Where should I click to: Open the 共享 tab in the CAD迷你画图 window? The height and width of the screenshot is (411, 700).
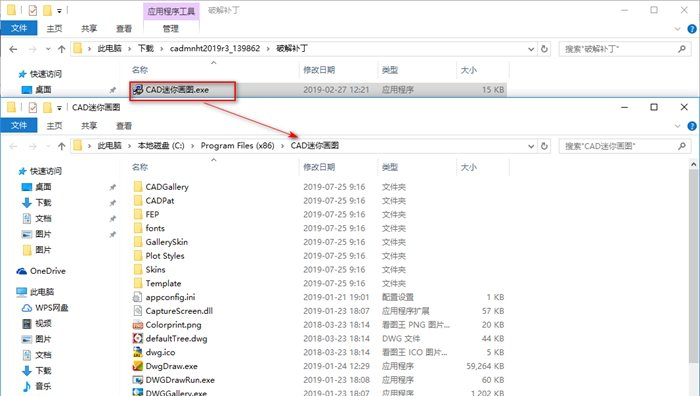coord(89,126)
